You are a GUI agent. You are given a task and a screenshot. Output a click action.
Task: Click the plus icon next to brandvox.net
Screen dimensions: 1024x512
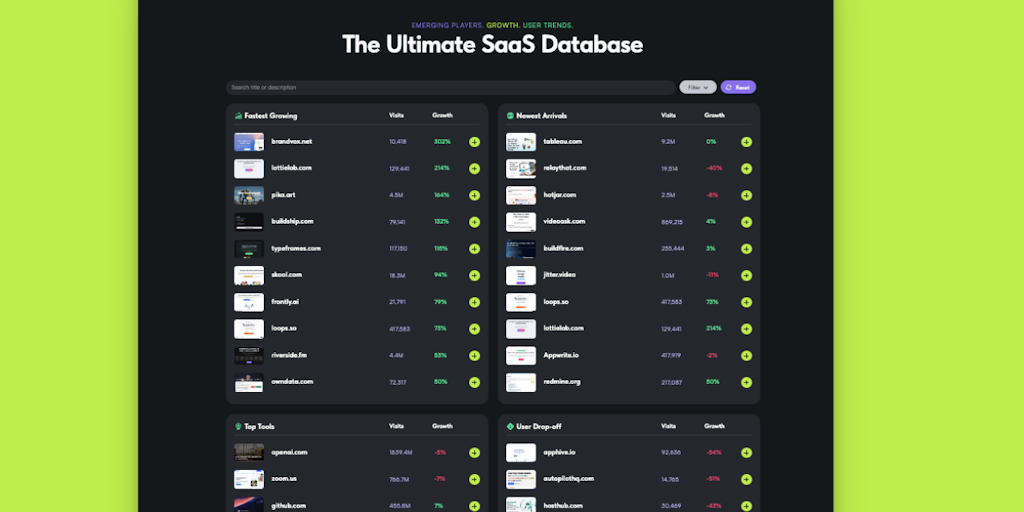click(x=474, y=142)
